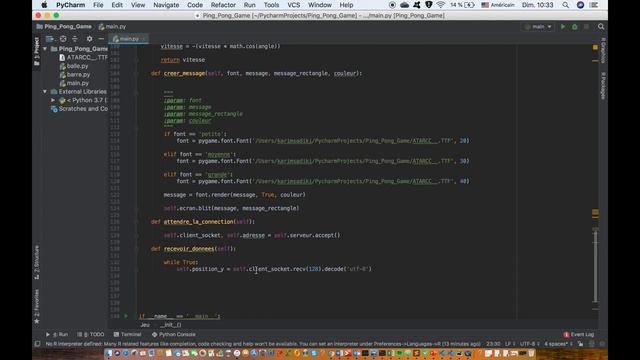
Task: Open the LF line separator selector
Action: 509,344
